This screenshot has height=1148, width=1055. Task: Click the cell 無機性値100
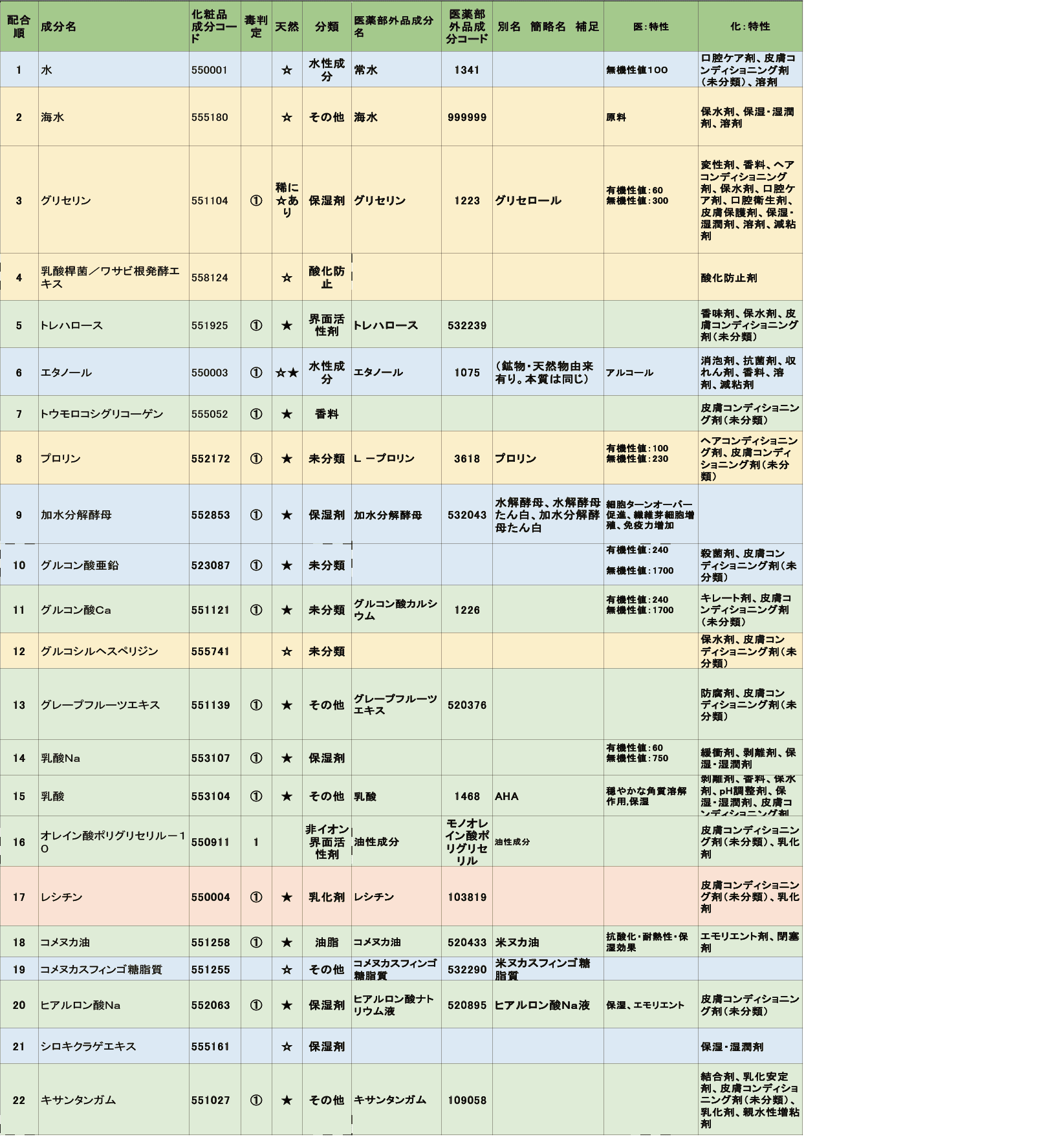click(651, 70)
